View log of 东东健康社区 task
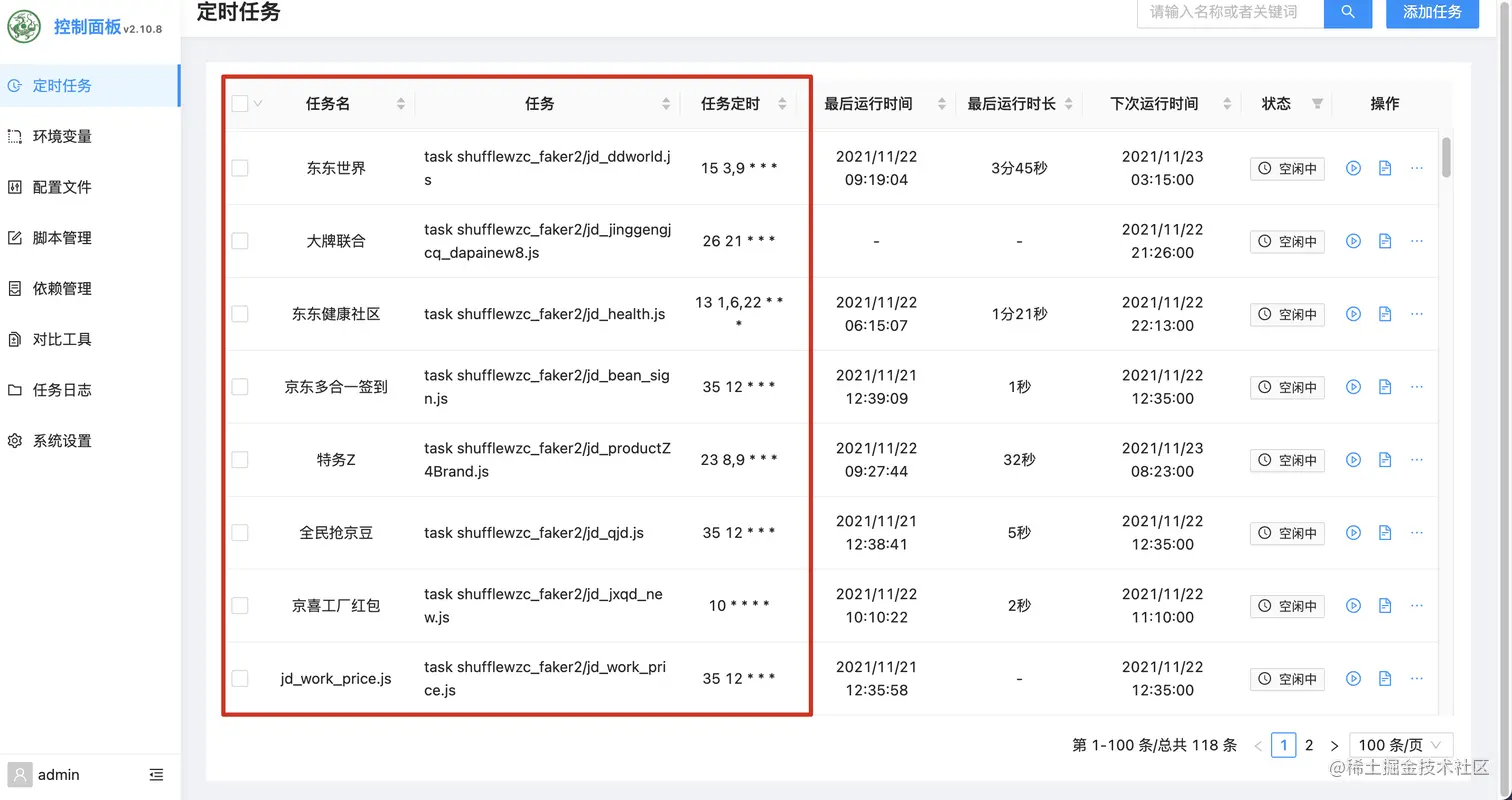This screenshot has width=1512, height=800. (x=1385, y=314)
